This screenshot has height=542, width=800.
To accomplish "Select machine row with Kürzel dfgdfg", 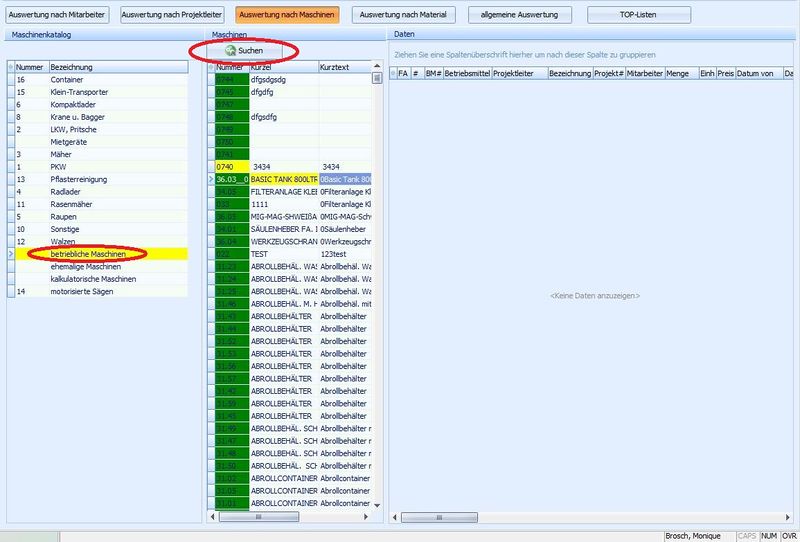I will click(290, 92).
